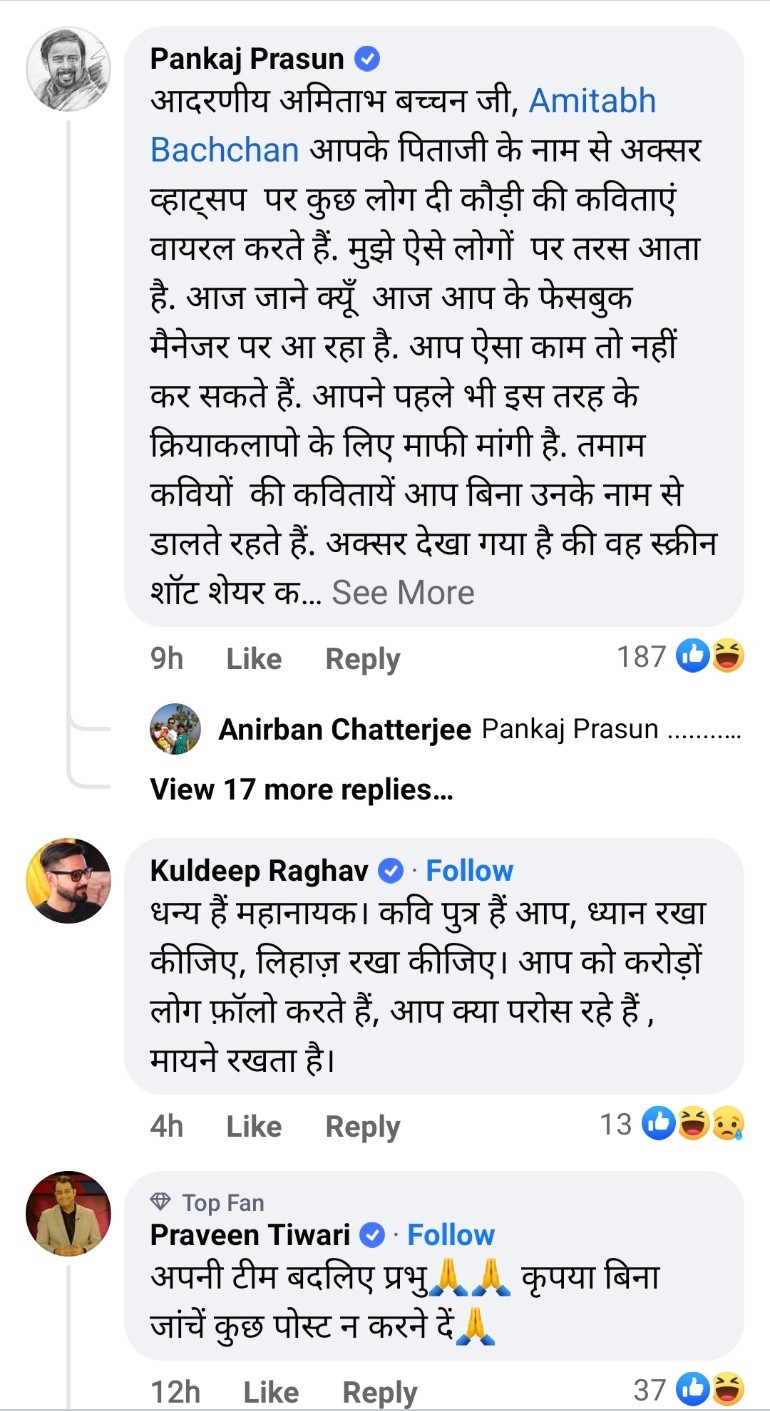Screen dimensions: 770x1411
Task: Like Praveen Tiwari's comment
Action: click(x=270, y=1392)
